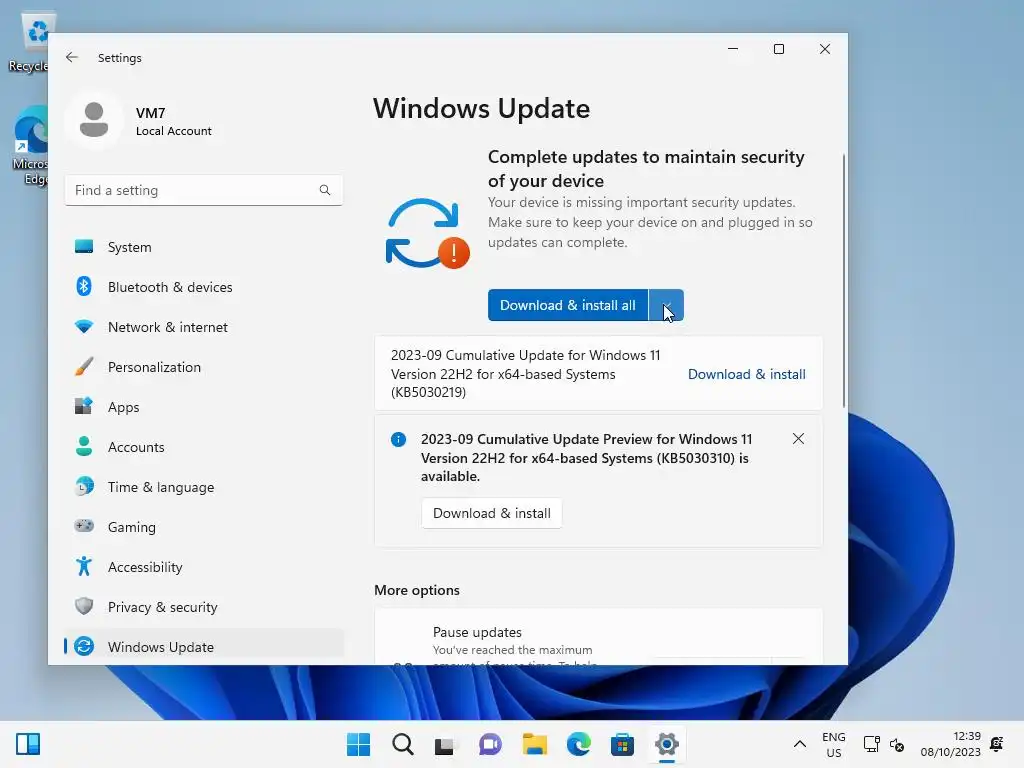Open the Apps settings page
The width and height of the screenshot is (1024, 768).
point(204,406)
